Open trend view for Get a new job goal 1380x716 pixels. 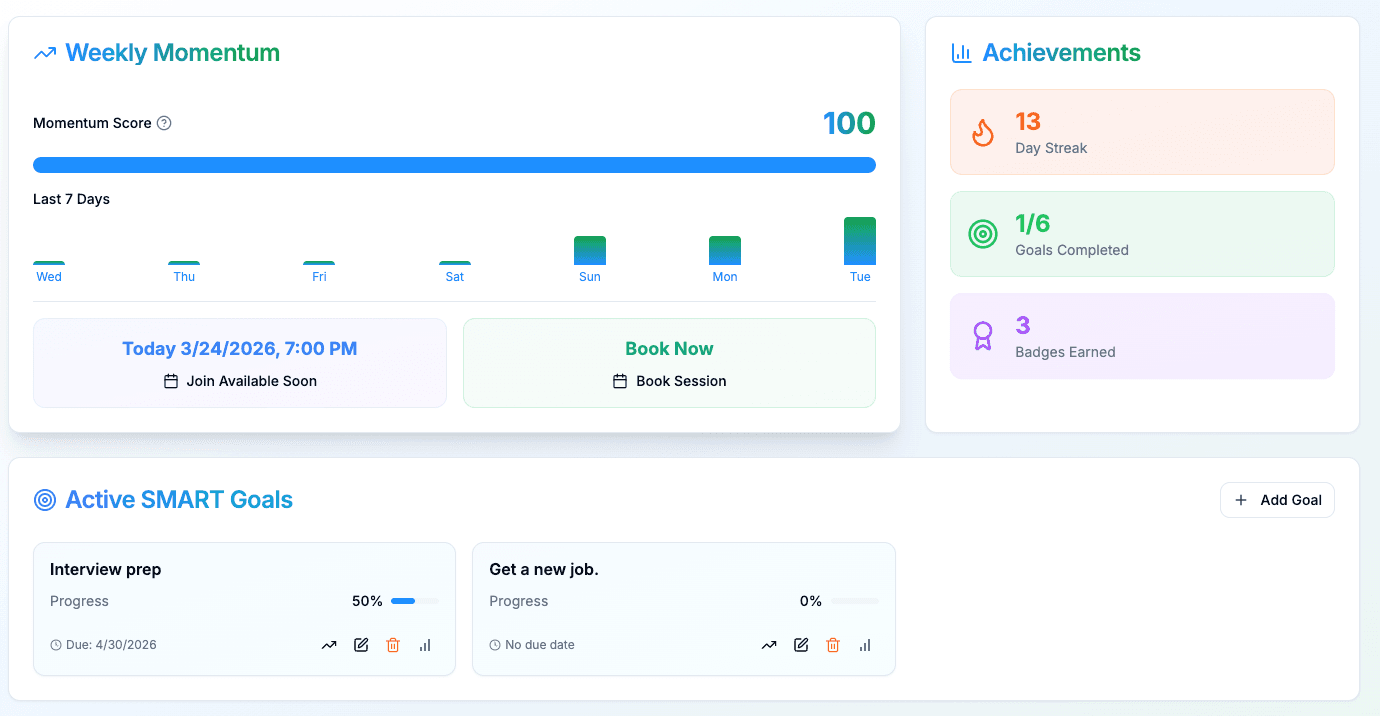(x=769, y=645)
